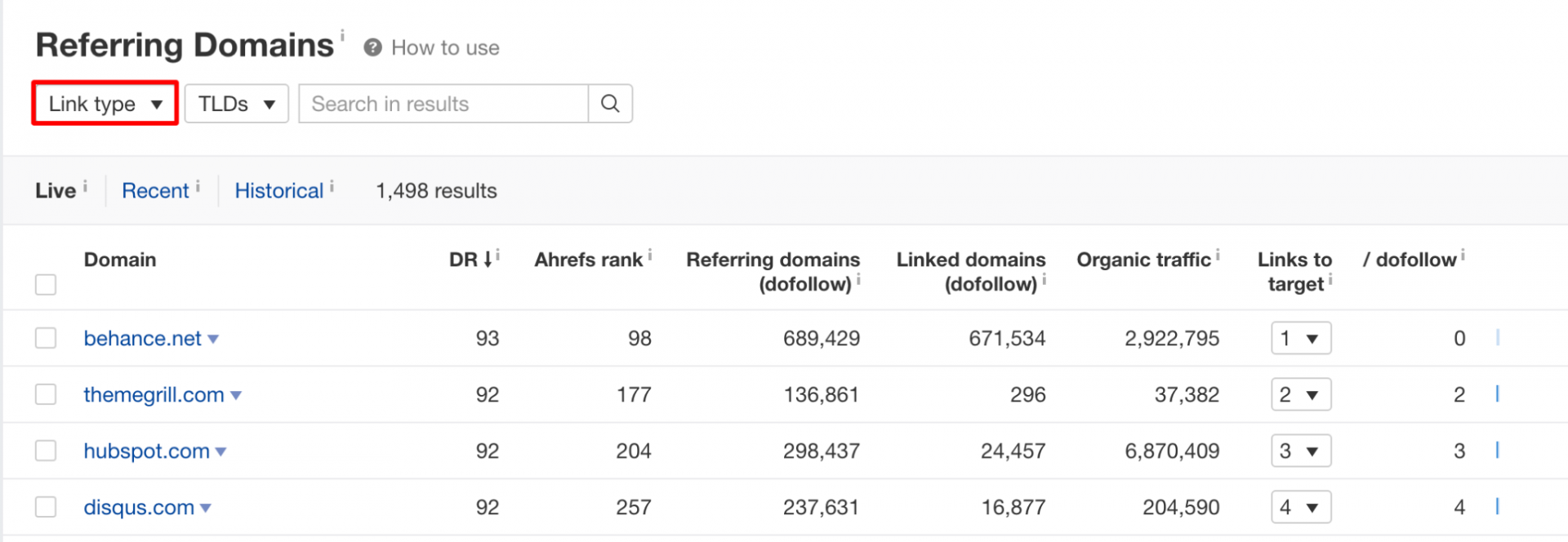Viewport: 1568px width, 542px height.
Task: Switch to the Recent tab
Action: [155, 191]
